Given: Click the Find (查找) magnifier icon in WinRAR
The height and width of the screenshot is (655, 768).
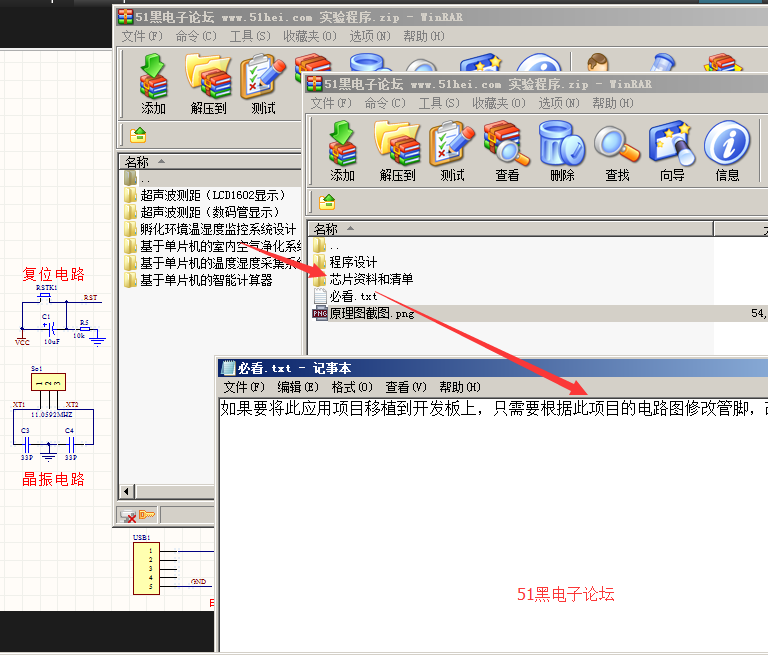Looking at the screenshot, I should coord(617,150).
